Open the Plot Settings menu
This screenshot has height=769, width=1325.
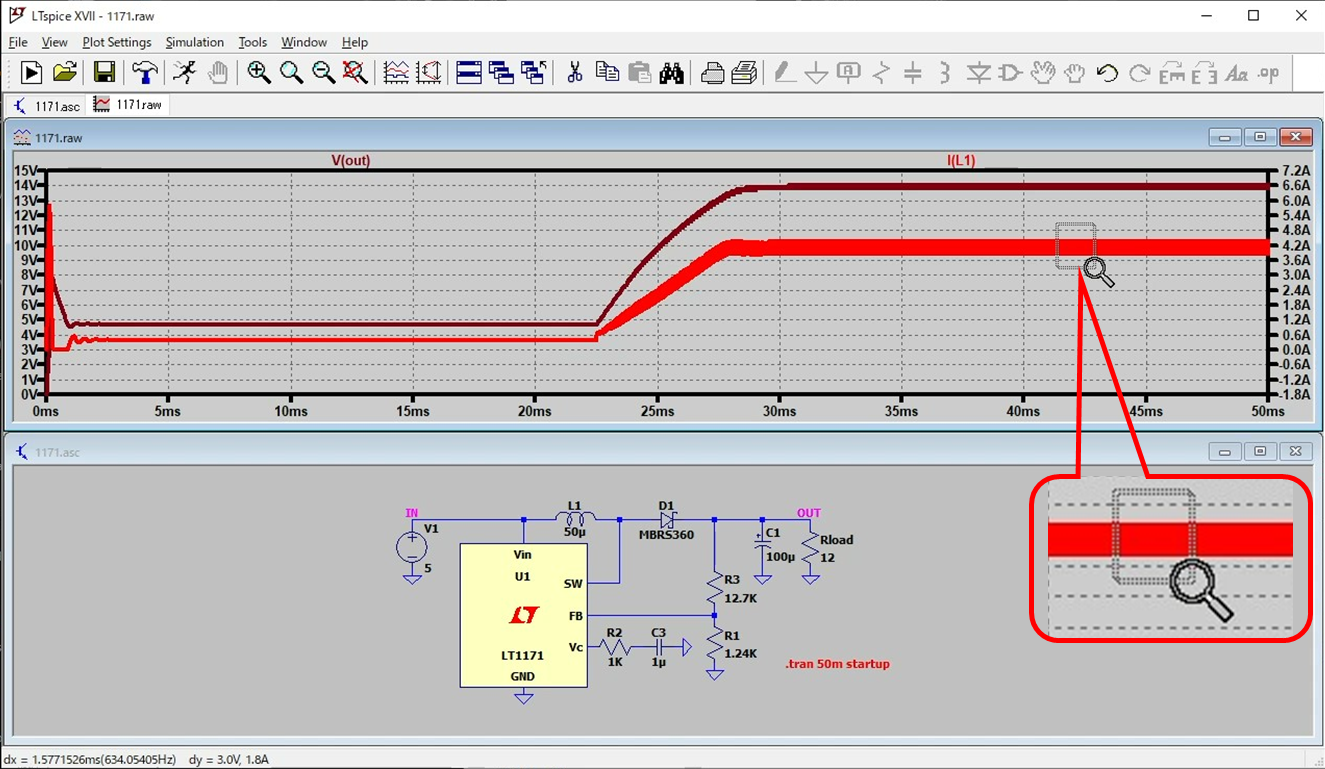(x=117, y=42)
